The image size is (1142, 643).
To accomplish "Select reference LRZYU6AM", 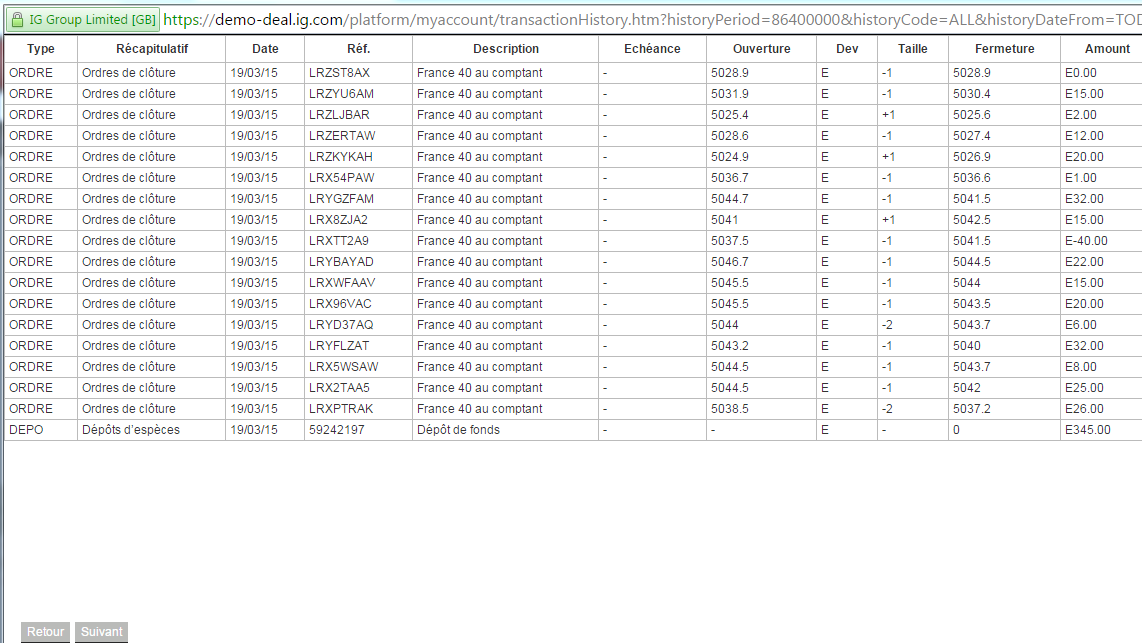I will [342, 94].
